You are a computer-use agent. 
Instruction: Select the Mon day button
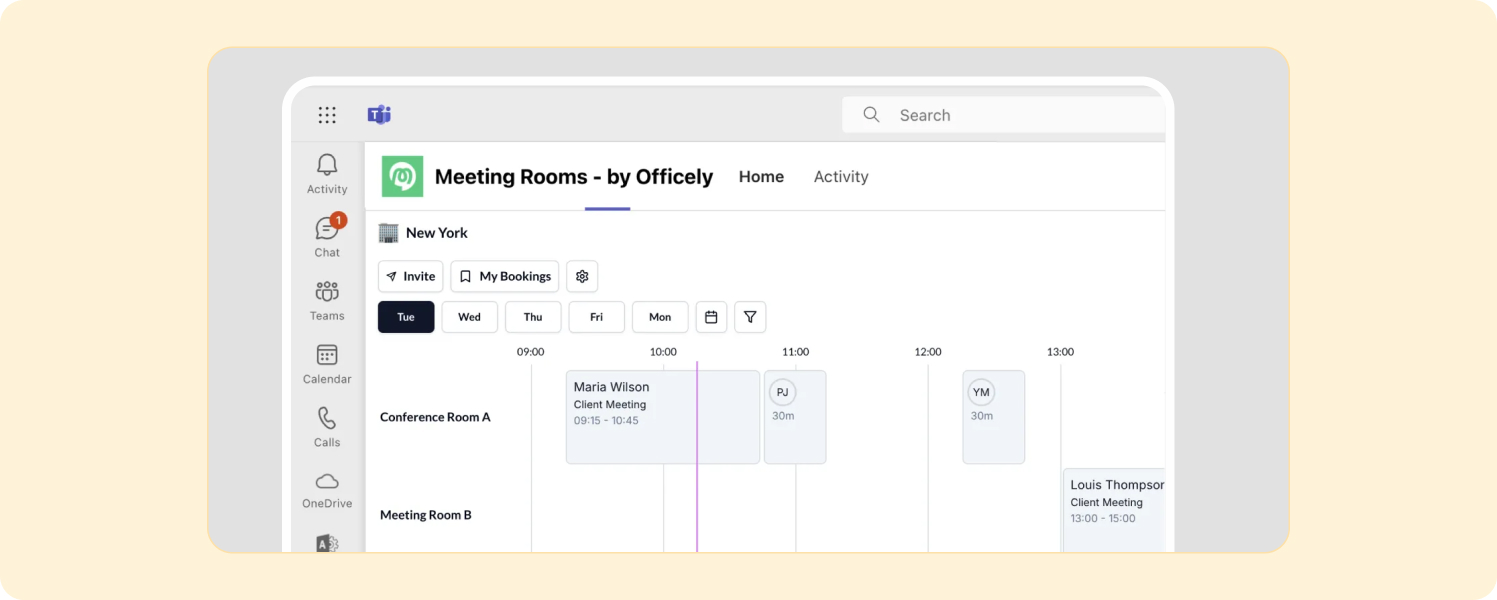pos(660,317)
